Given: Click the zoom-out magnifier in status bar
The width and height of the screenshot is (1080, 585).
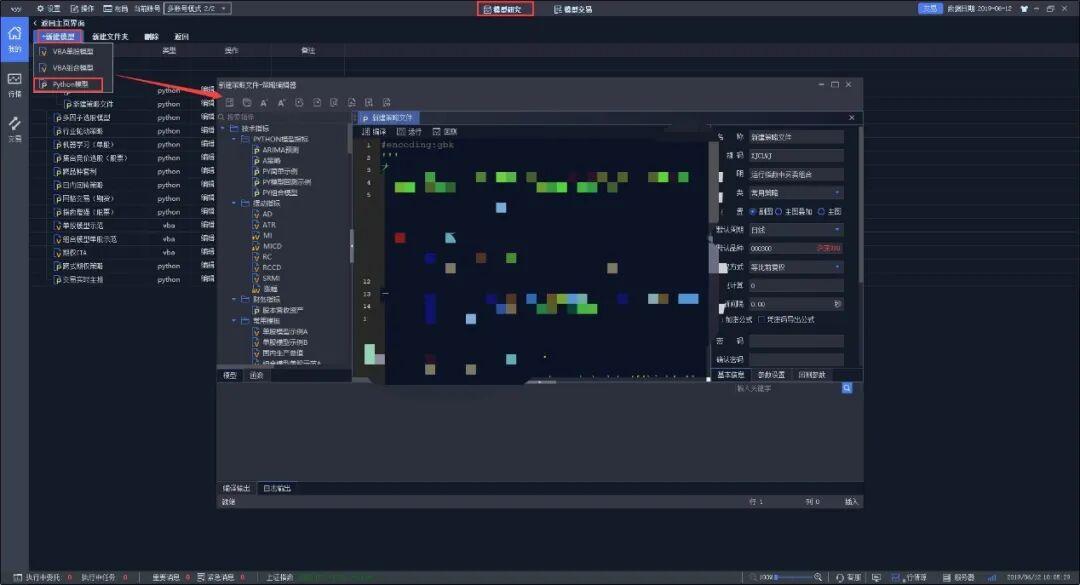Looking at the screenshot, I should [754, 577].
